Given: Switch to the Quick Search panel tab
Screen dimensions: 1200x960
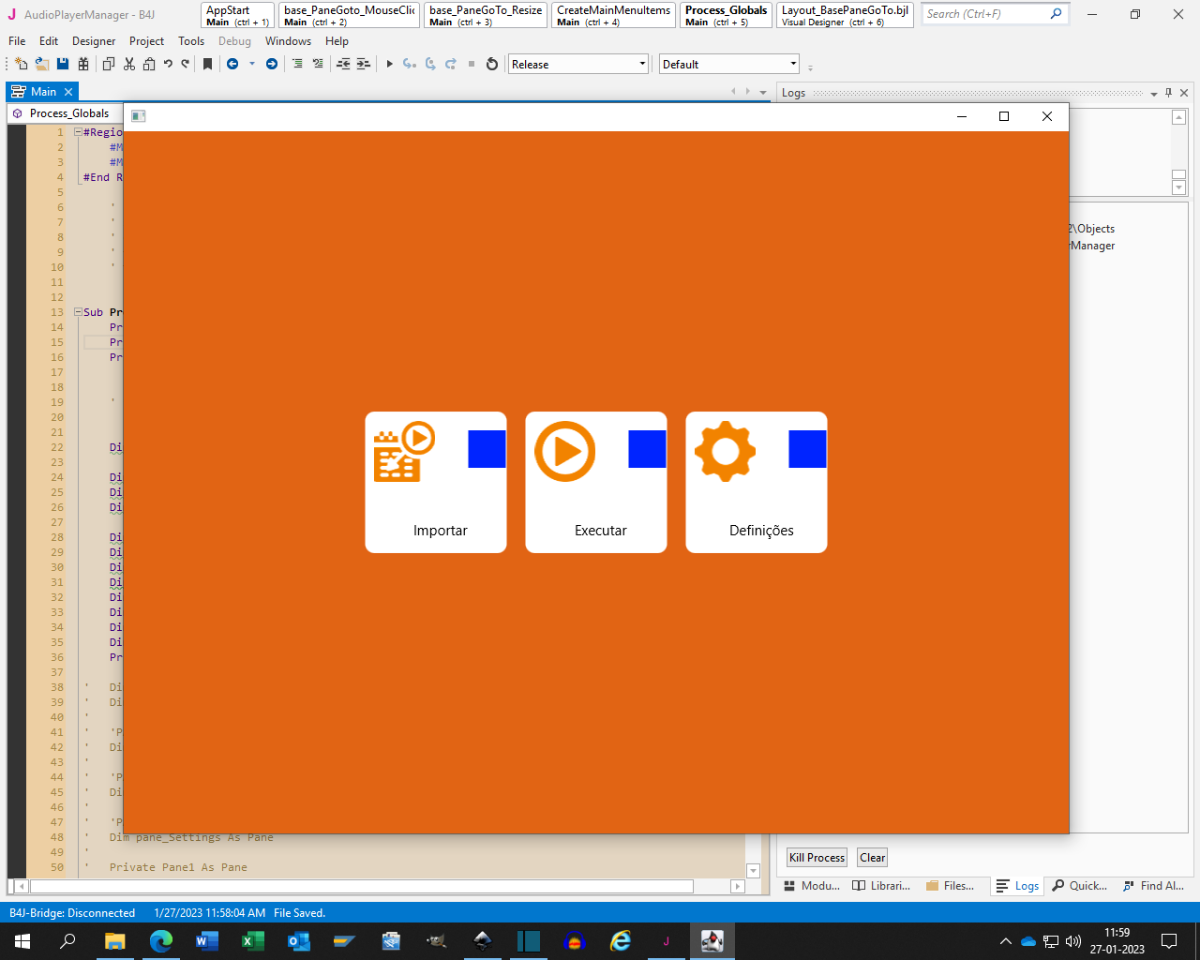Looking at the screenshot, I should [1079, 886].
